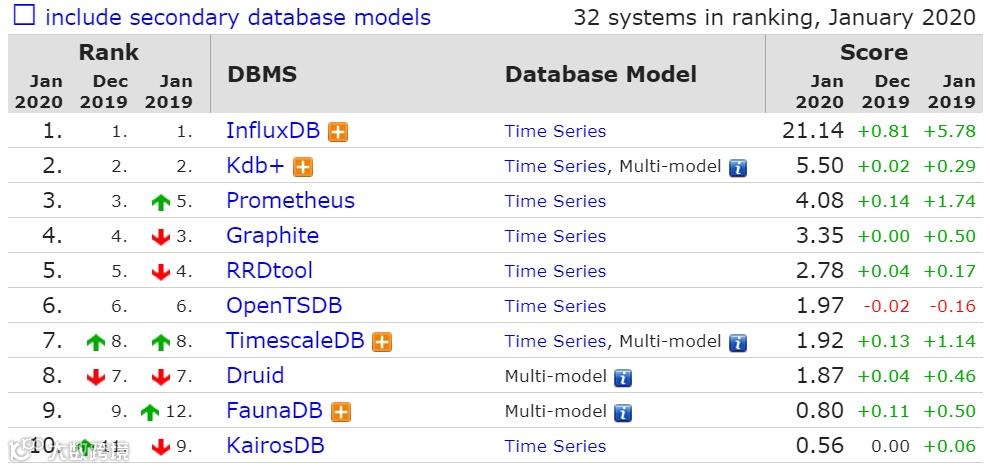Click the info icon in the FaunaDB row
Viewport: 990px width, 469px height.
coord(623,412)
